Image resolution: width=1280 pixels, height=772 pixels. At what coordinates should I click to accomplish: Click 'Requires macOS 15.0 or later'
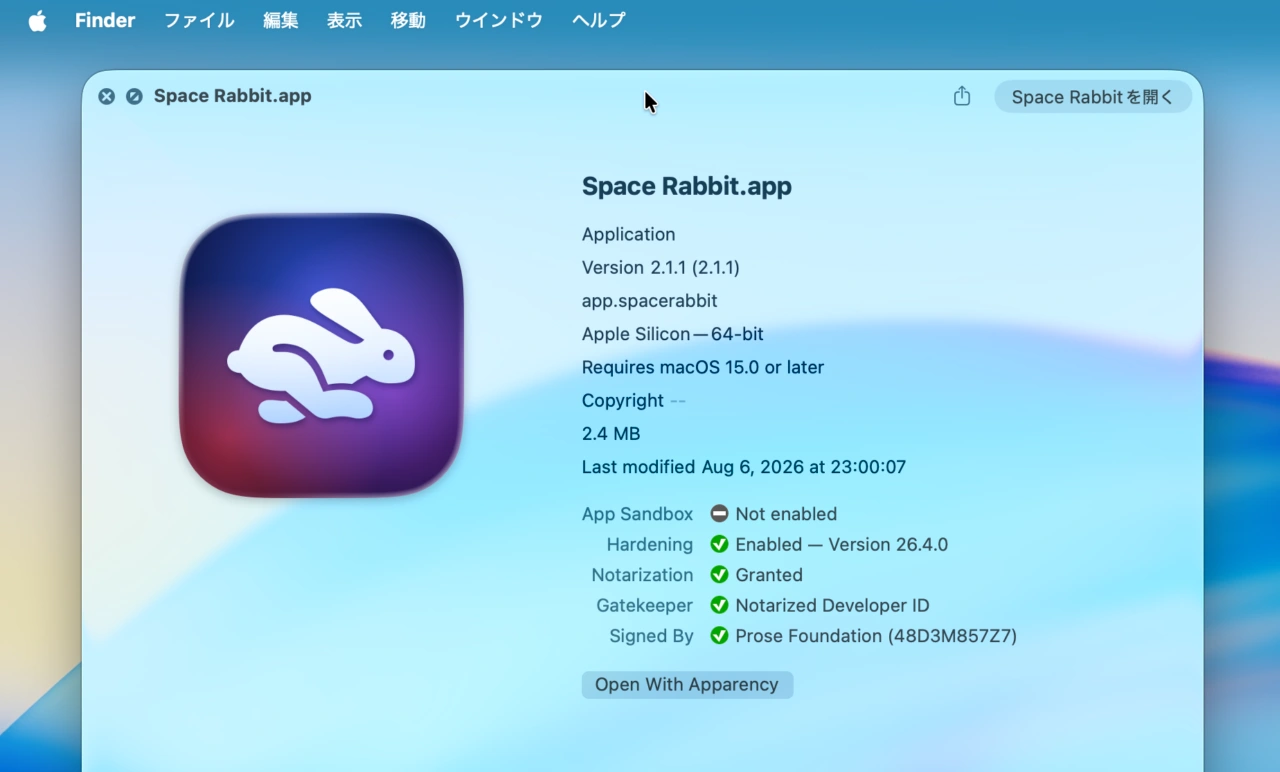coord(703,367)
